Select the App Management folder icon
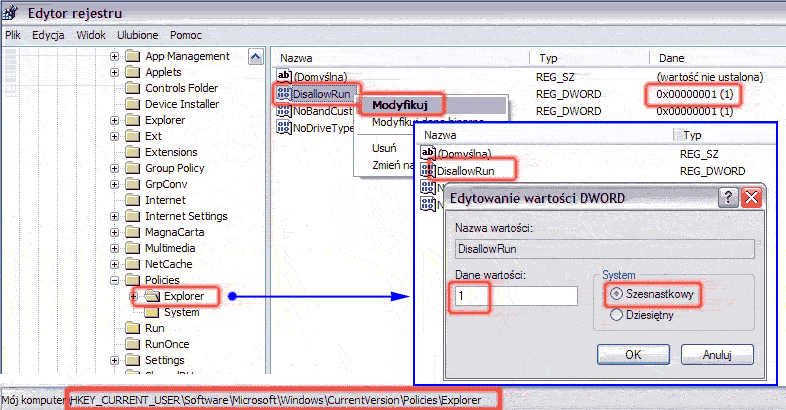 pyautogui.click(x=131, y=56)
